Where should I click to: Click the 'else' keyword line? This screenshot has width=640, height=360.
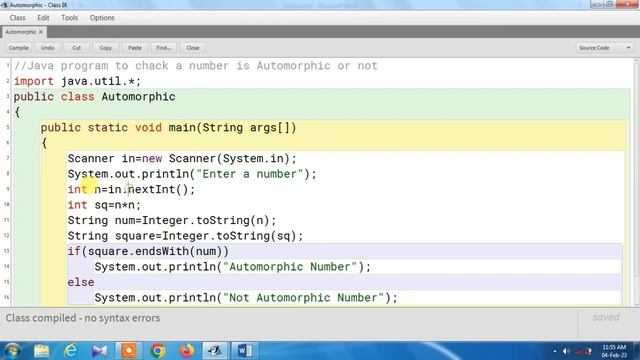click(x=81, y=282)
